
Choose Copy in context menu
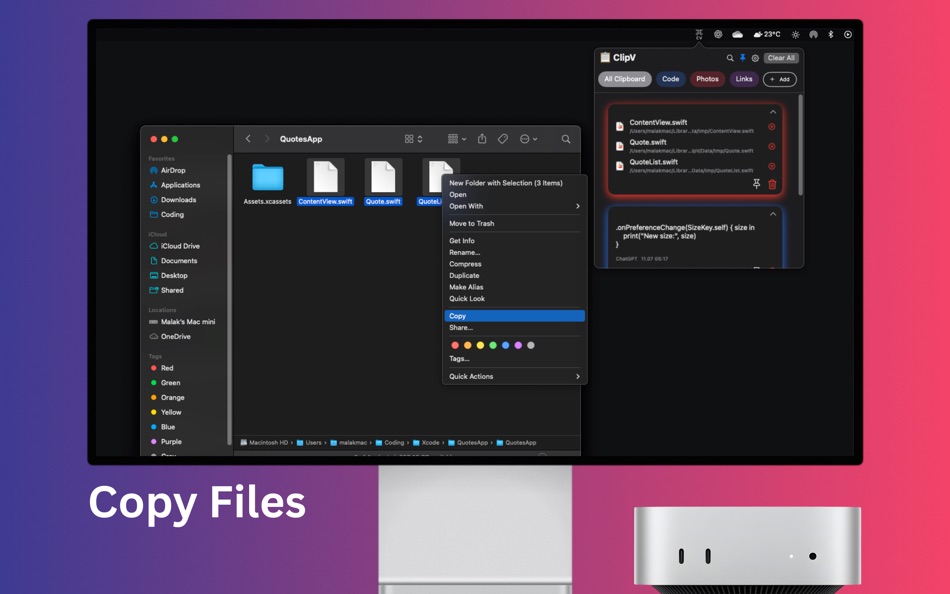point(514,316)
